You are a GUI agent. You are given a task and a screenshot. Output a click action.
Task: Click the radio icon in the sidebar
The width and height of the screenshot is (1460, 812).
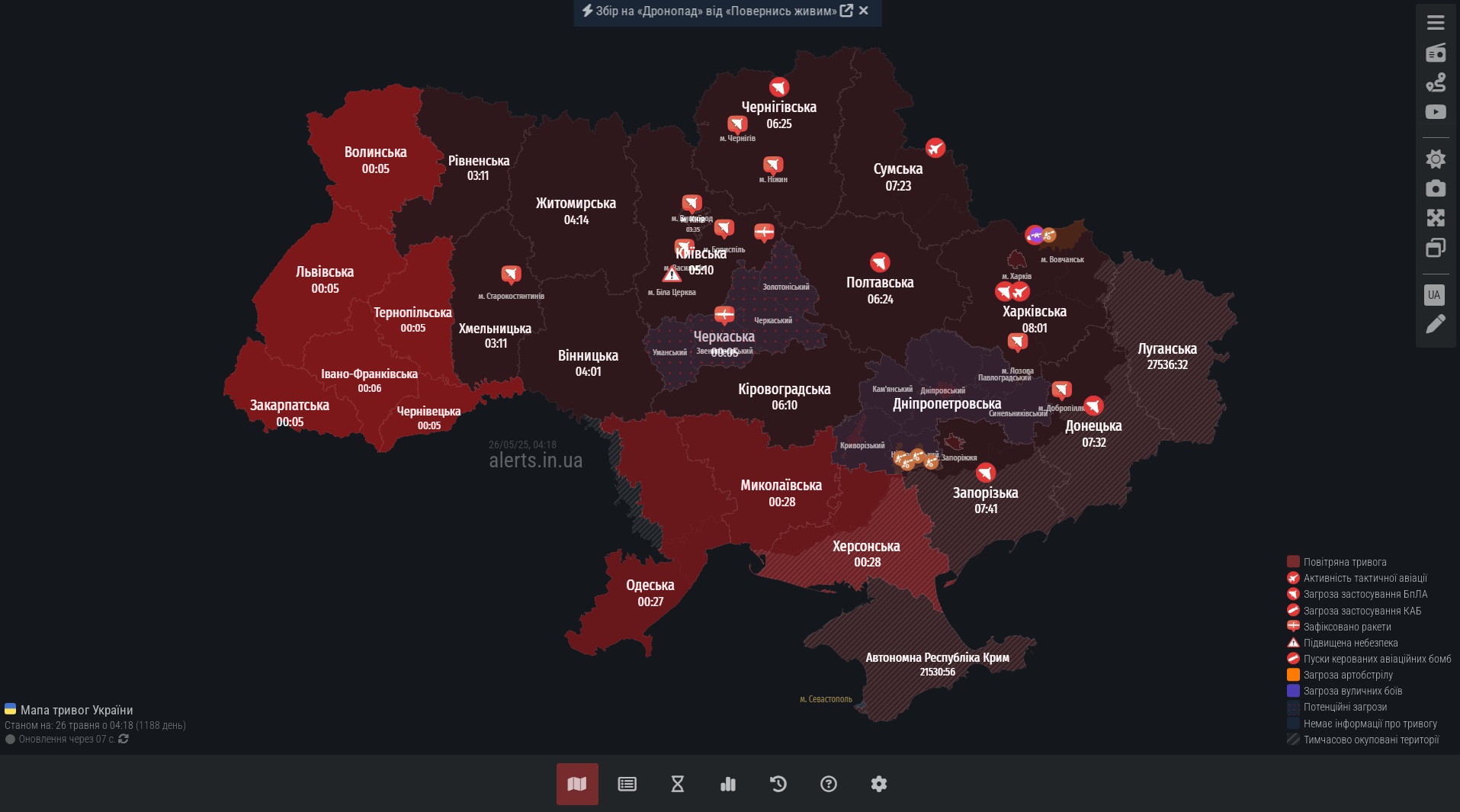click(1436, 53)
